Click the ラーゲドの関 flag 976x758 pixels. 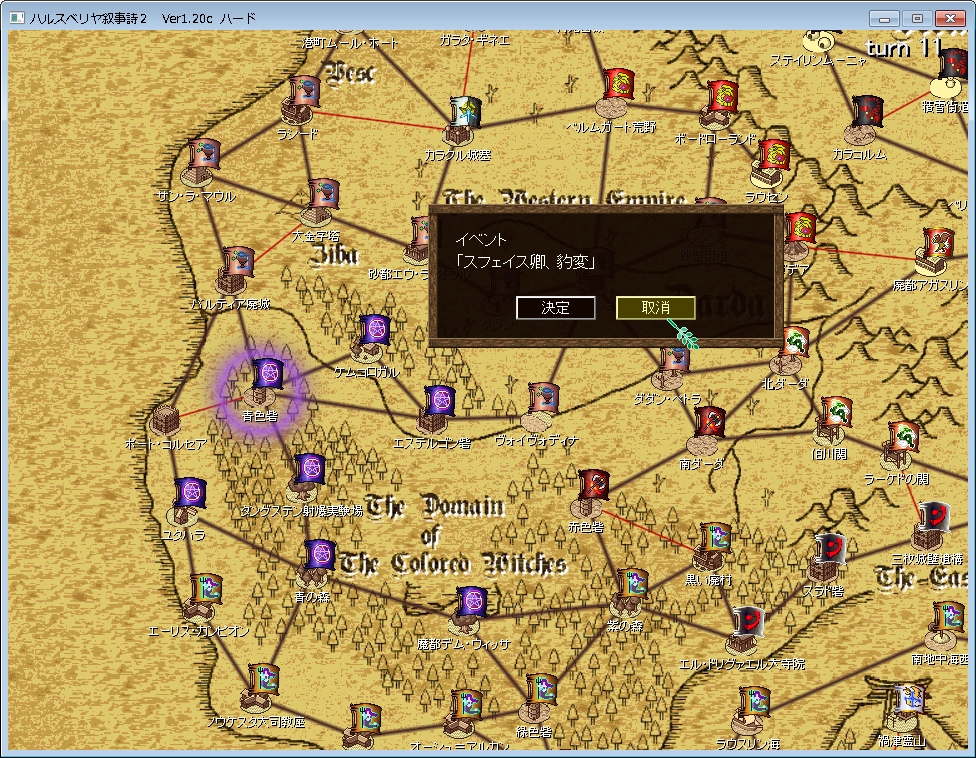[904, 438]
